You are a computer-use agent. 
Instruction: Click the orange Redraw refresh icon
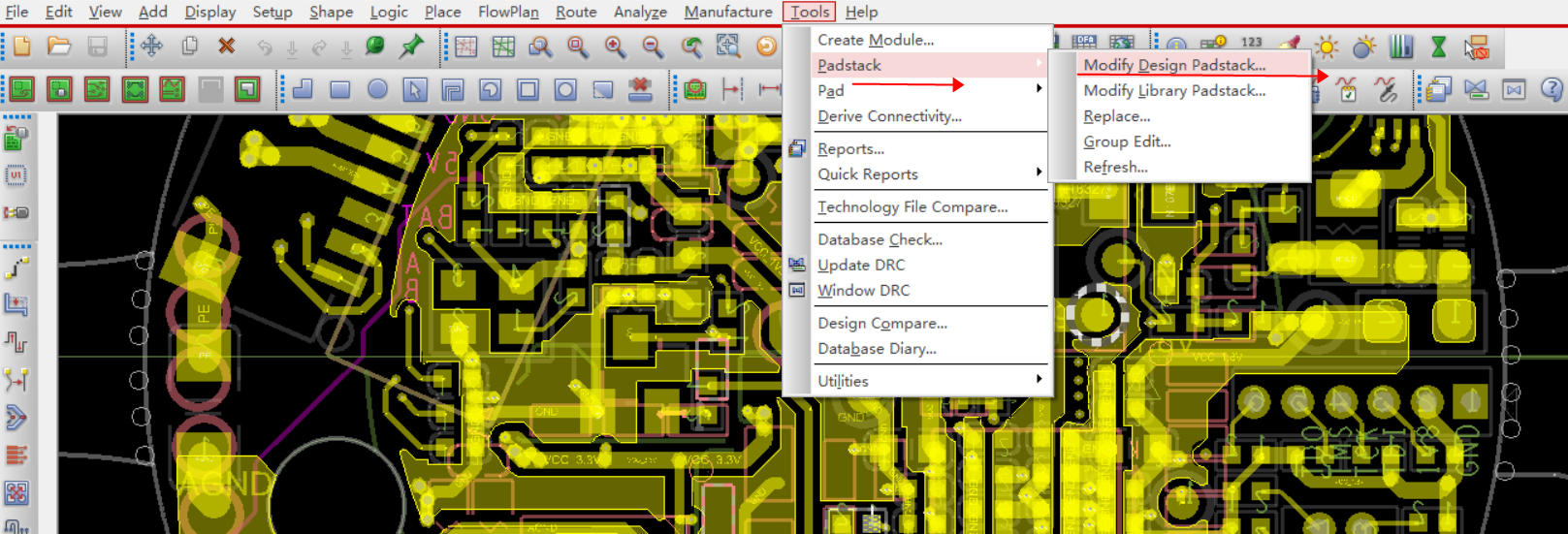click(766, 47)
